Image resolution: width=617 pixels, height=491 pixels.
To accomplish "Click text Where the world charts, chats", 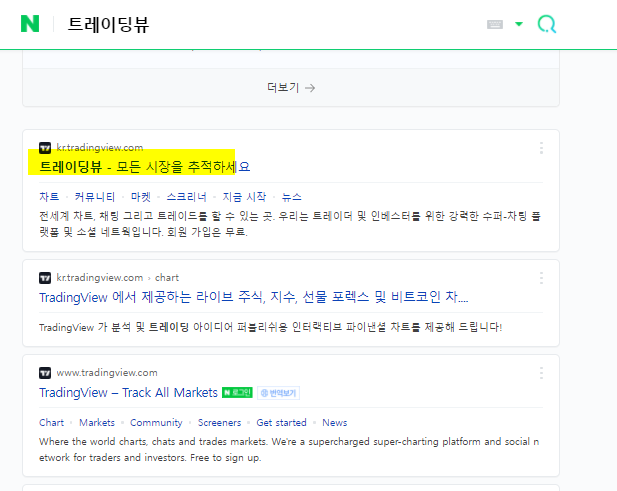I will coord(289,450).
